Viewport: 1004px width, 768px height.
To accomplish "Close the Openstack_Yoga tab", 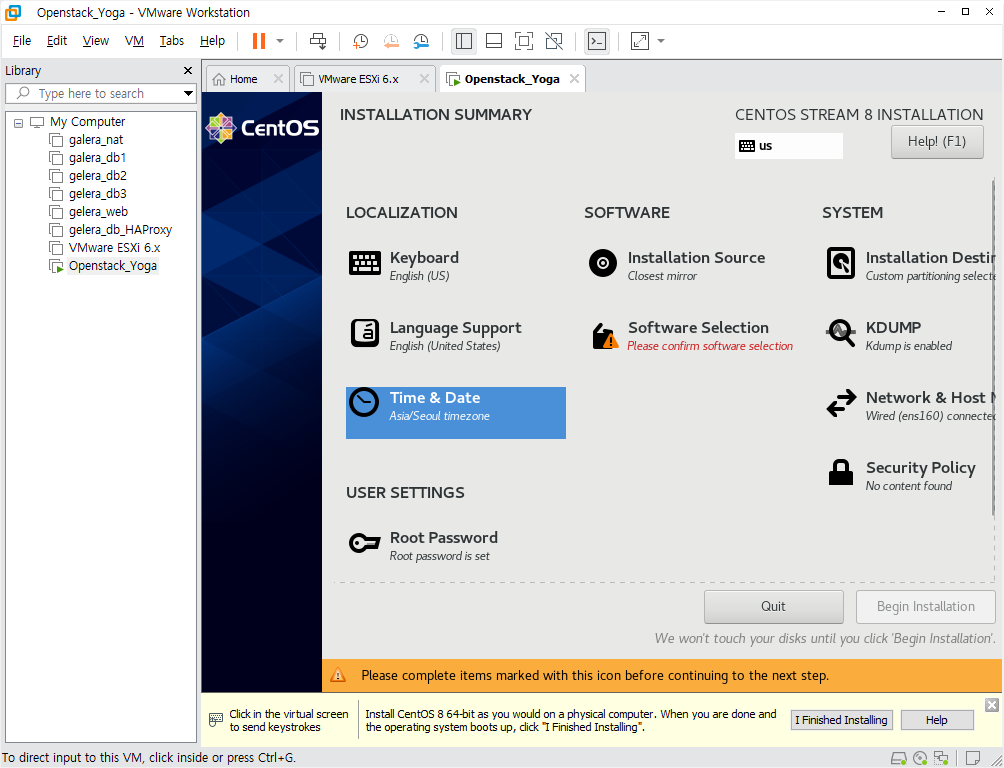I will pyautogui.click(x=574, y=78).
